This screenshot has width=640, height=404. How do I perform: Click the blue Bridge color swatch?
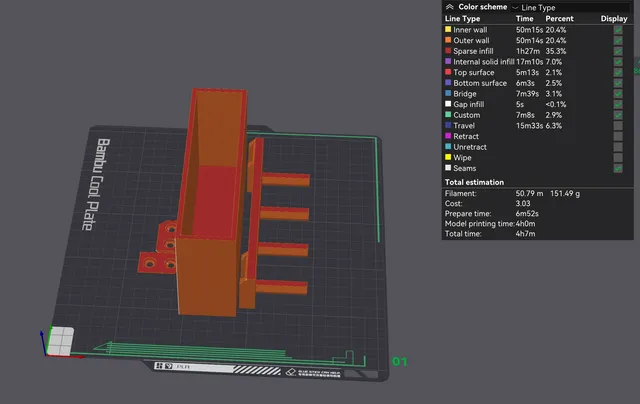[448, 93]
